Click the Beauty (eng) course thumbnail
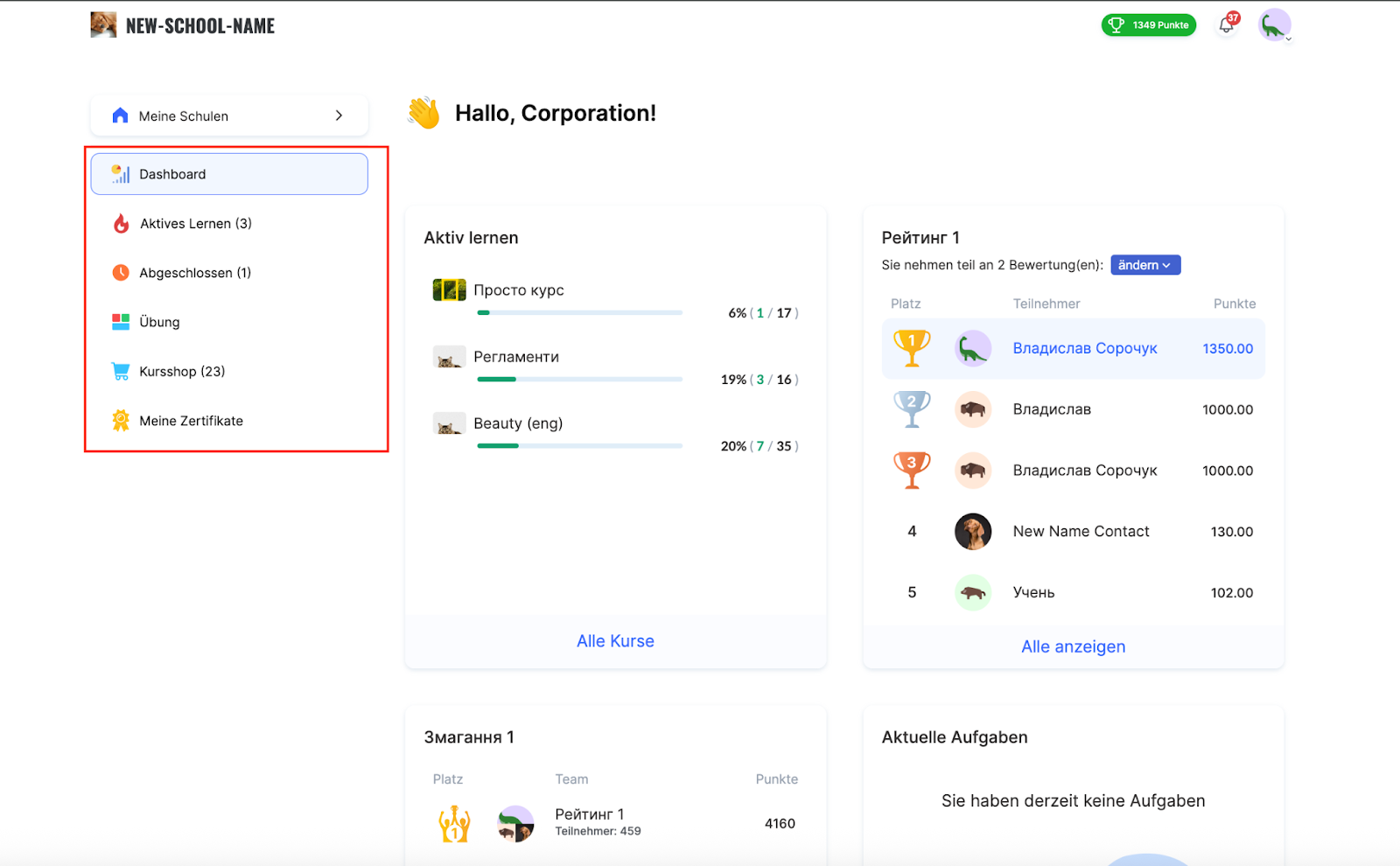Screen dimensions: 1400x866 (x=449, y=423)
